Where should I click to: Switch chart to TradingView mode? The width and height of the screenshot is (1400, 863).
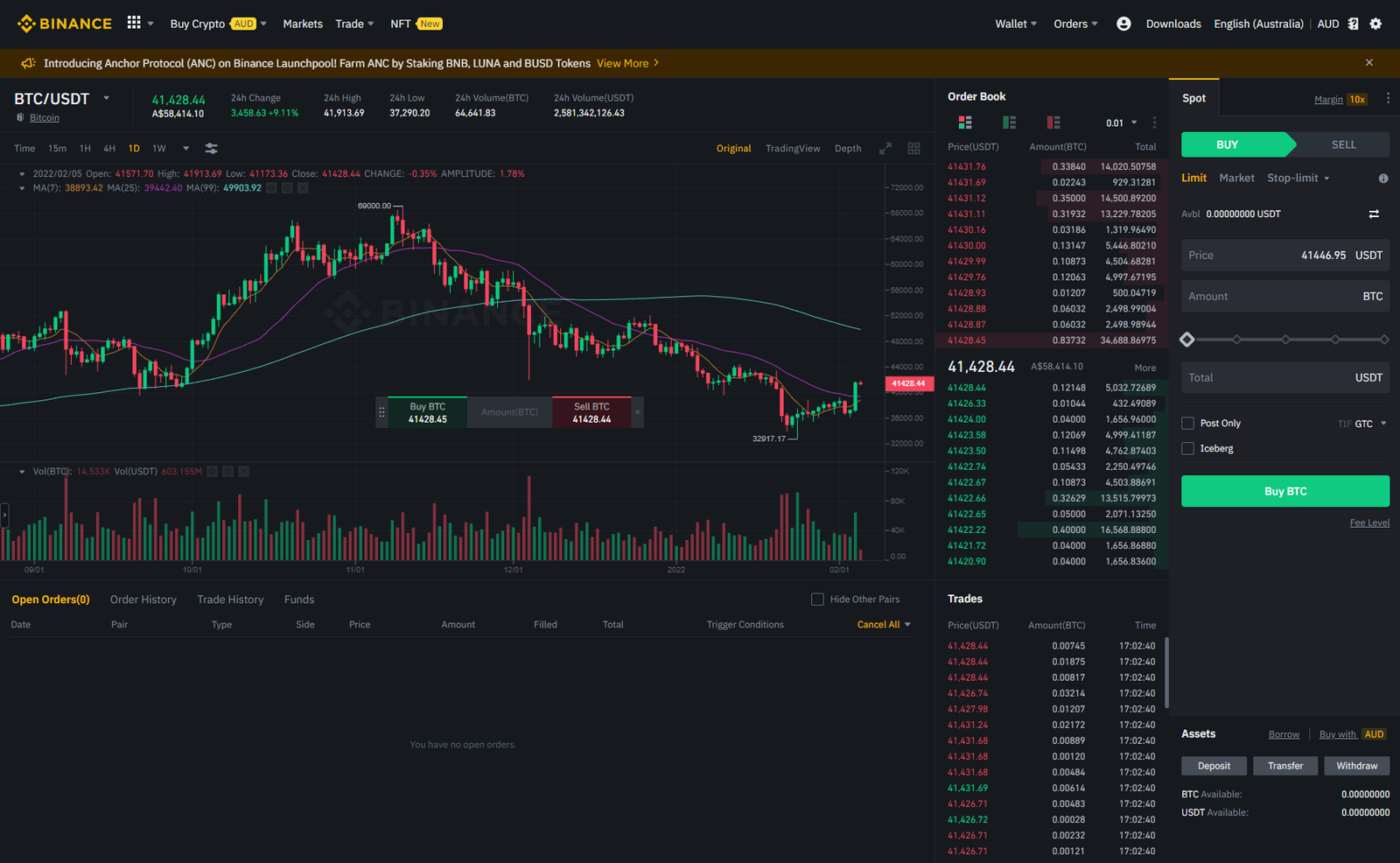pyautogui.click(x=793, y=149)
